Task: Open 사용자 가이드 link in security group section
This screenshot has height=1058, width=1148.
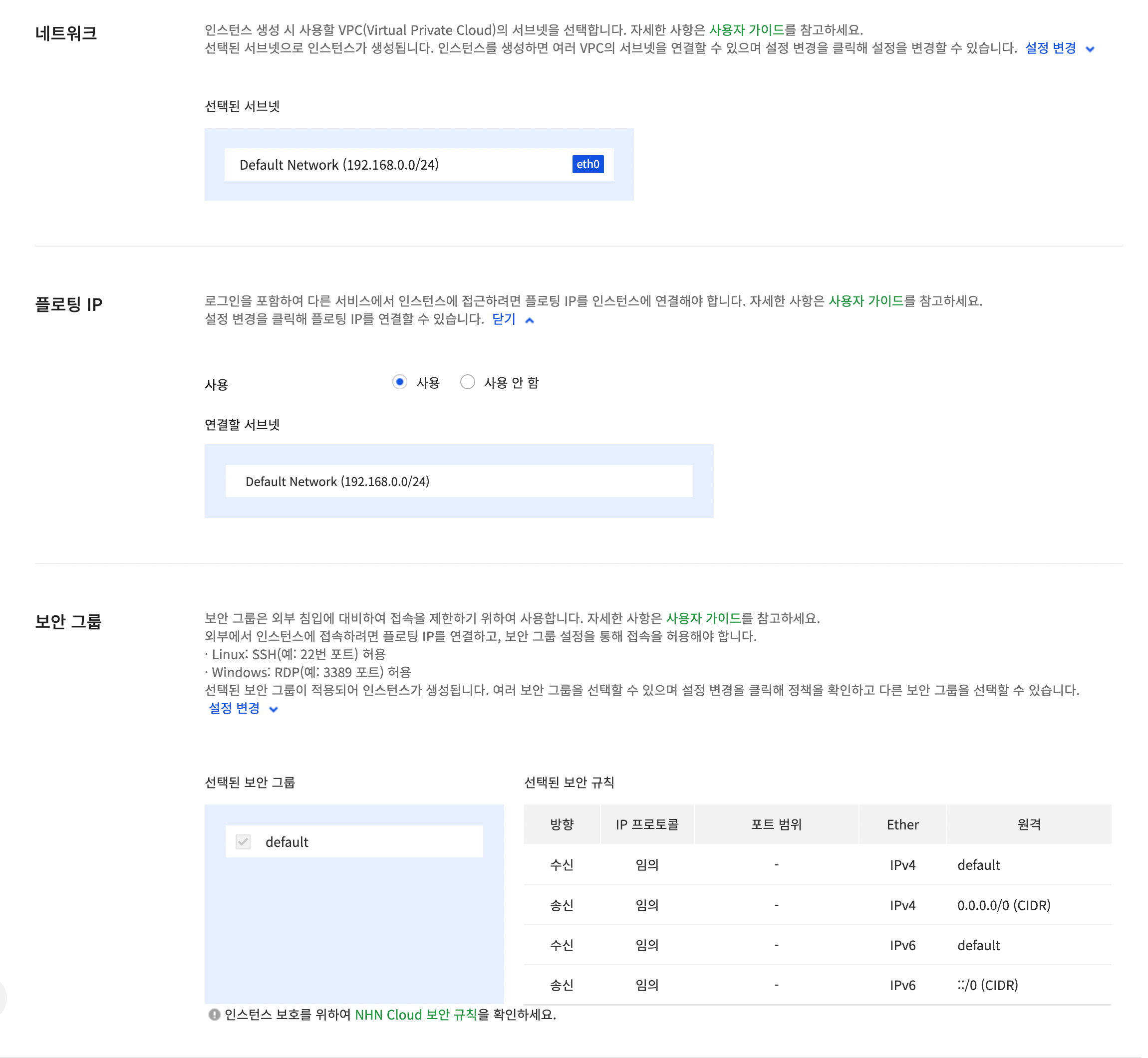Action: click(x=703, y=618)
